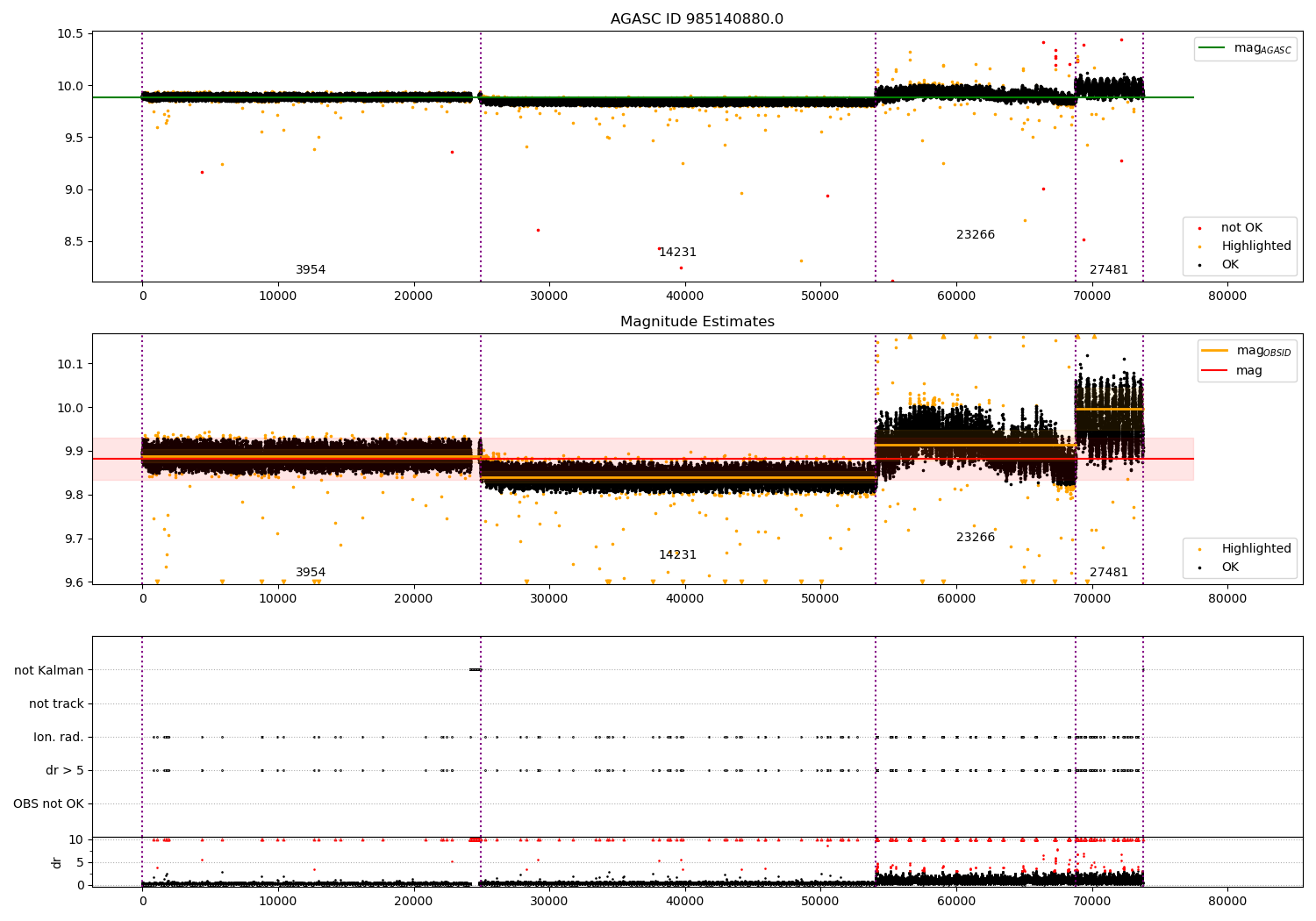Image resolution: width=1316 pixels, height=921 pixels.
Task: Click the red 'mag' legend line sample
Action: (x=1215, y=371)
